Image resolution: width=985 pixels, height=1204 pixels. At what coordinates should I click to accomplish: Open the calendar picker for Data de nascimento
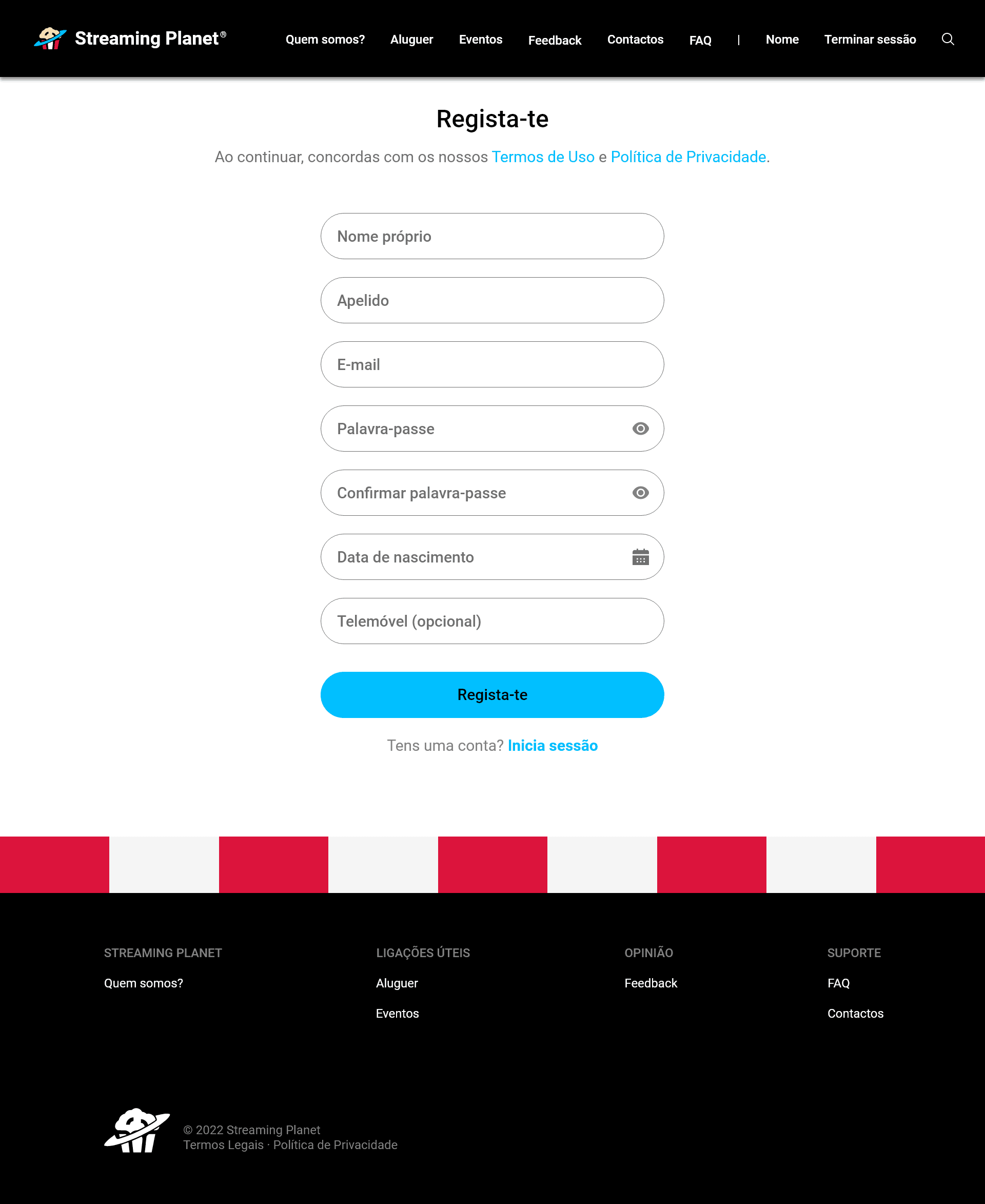[x=640, y=558]
